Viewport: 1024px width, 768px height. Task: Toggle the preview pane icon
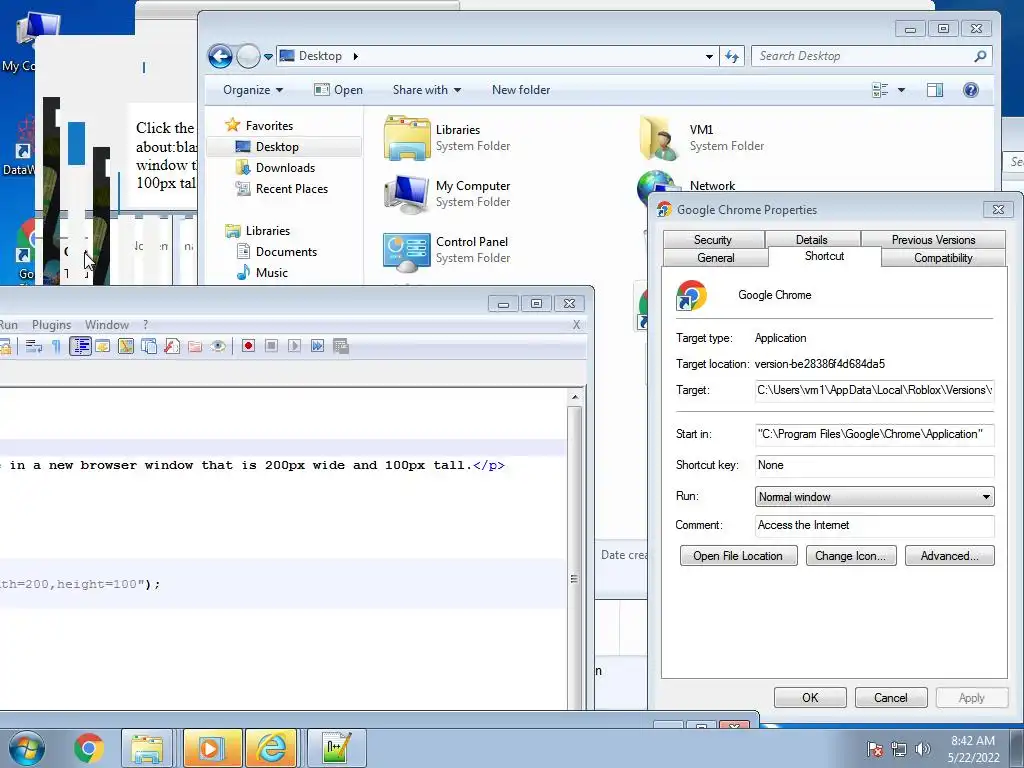(x=935, y=90)
